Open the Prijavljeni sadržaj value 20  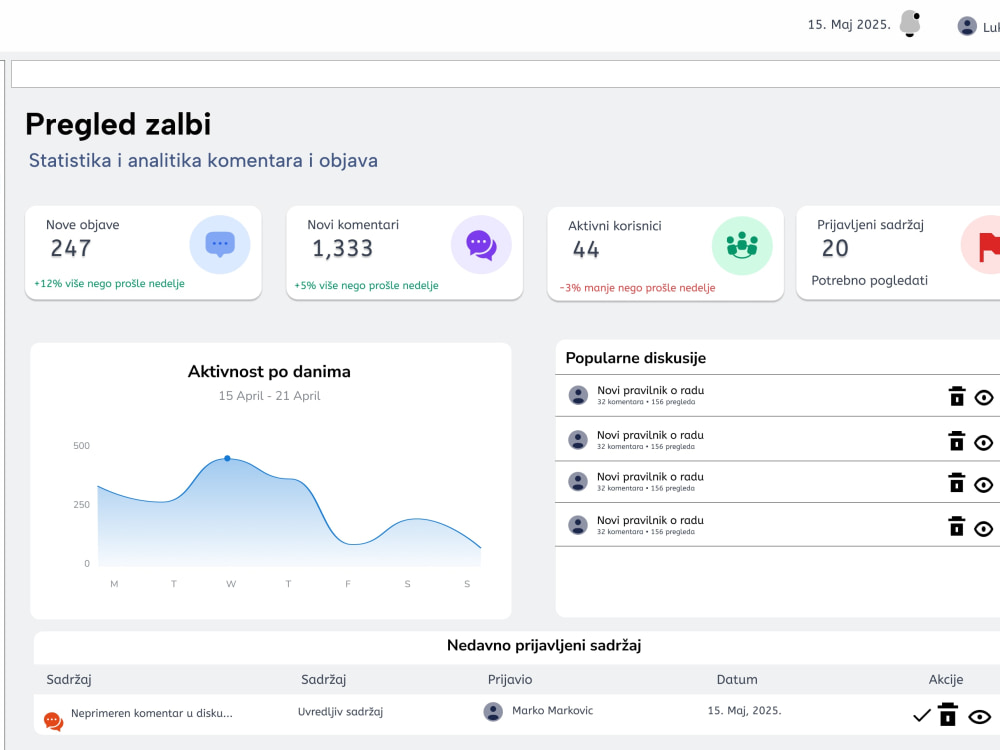(835, 248)
